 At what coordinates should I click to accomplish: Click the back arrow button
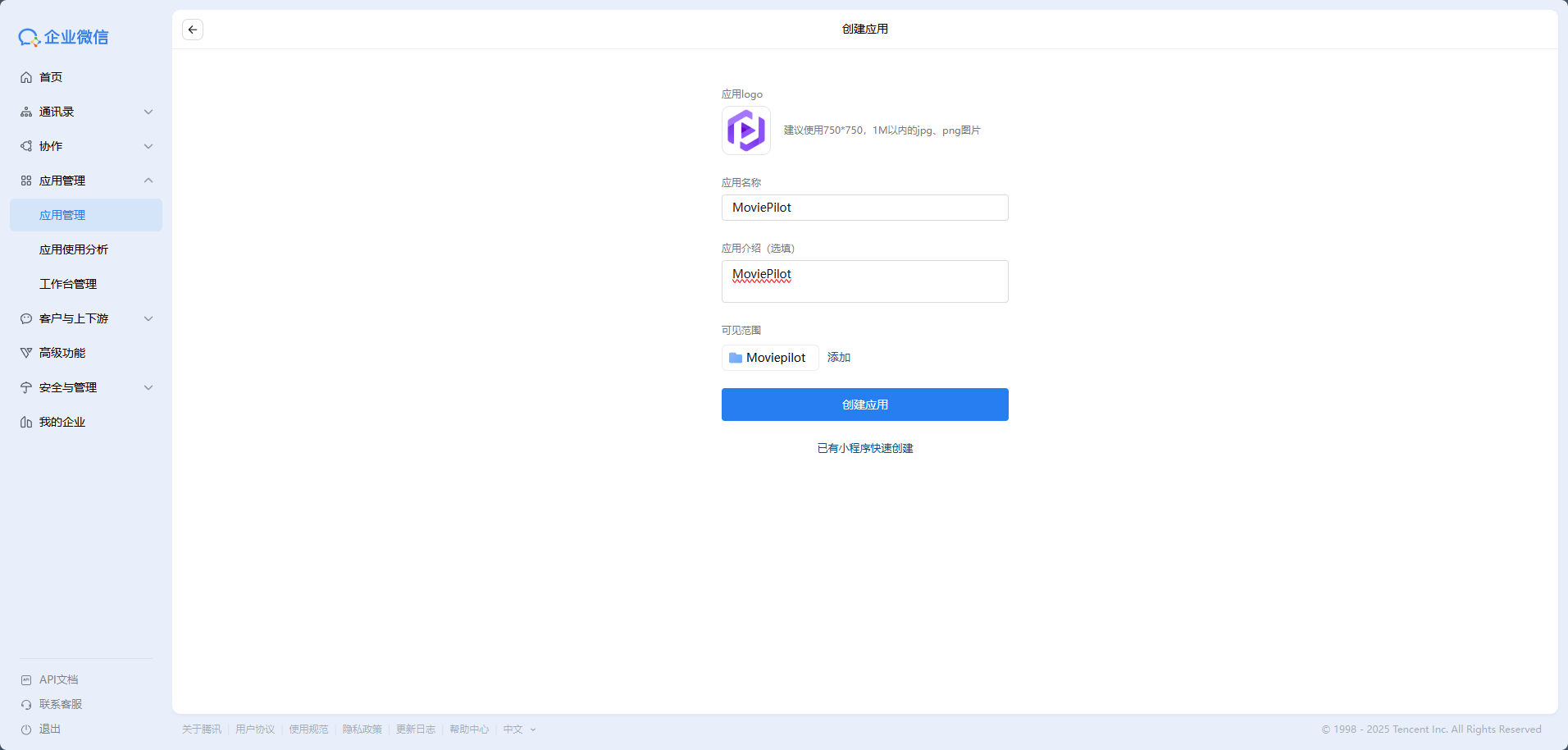[x=193, y=30]
